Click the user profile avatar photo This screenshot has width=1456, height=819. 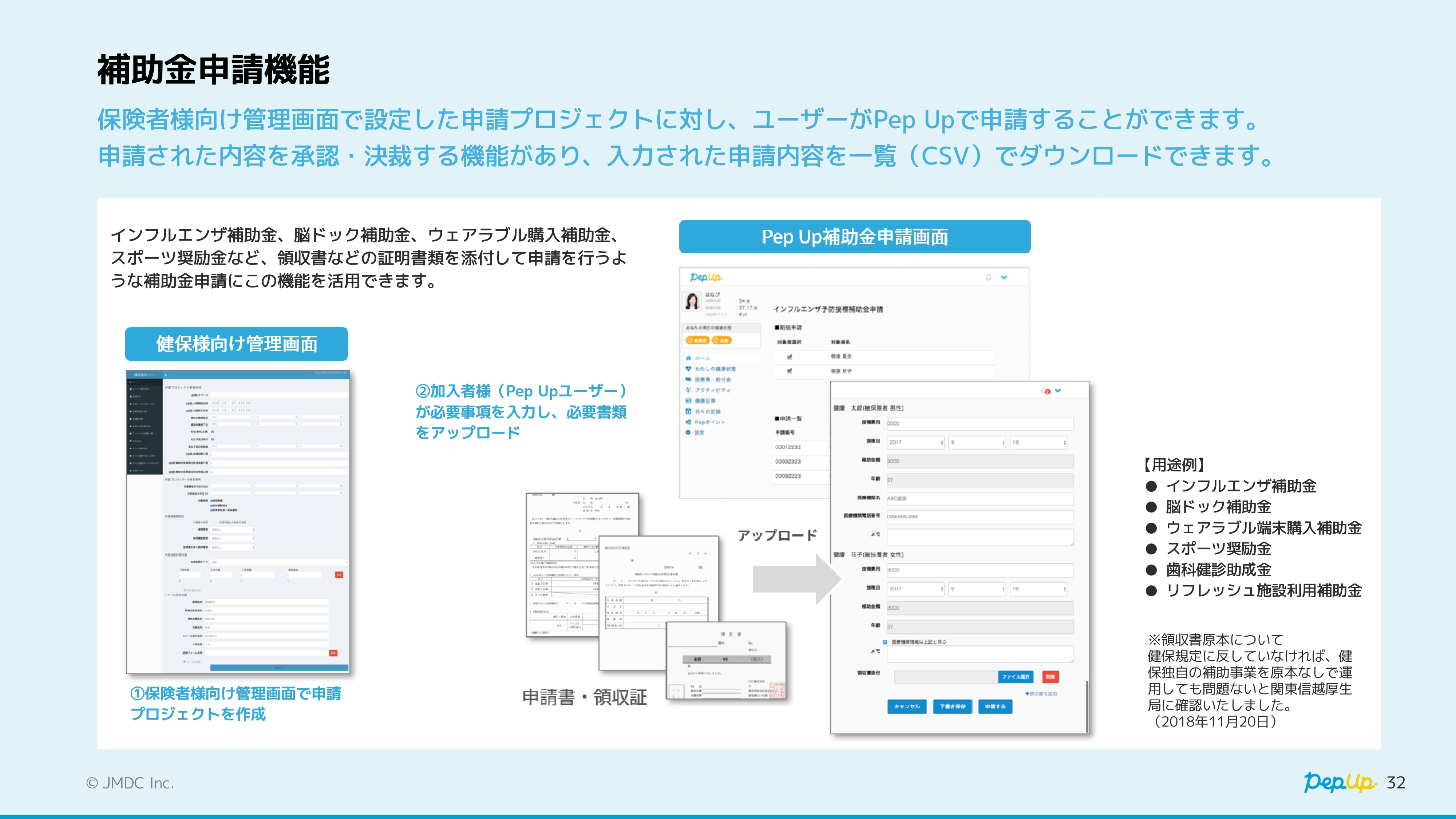tap(692, 301)
